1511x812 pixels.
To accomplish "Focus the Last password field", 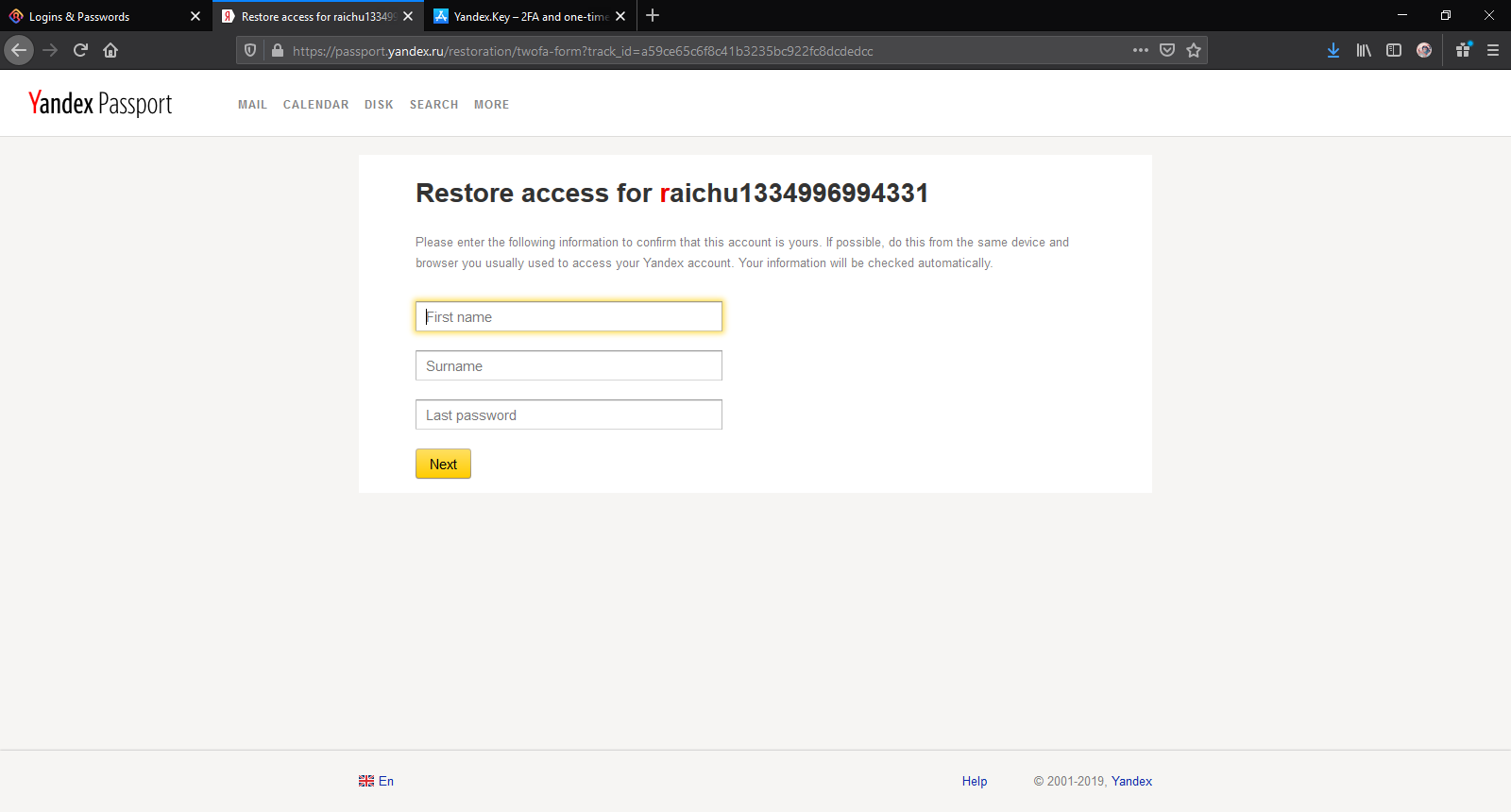I will 569,414.
